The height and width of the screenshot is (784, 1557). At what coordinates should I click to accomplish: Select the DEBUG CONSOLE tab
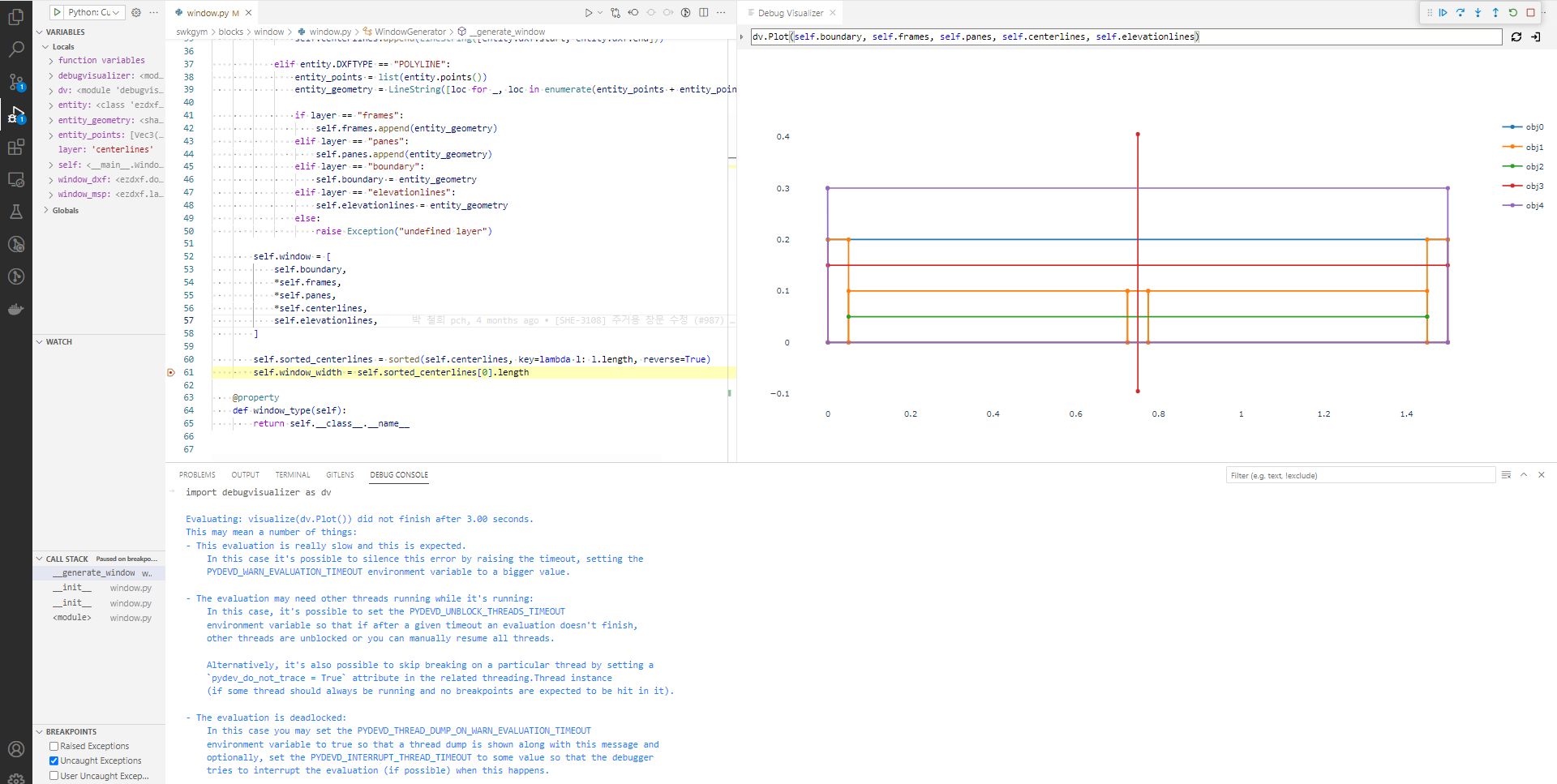tap(399, 475)
